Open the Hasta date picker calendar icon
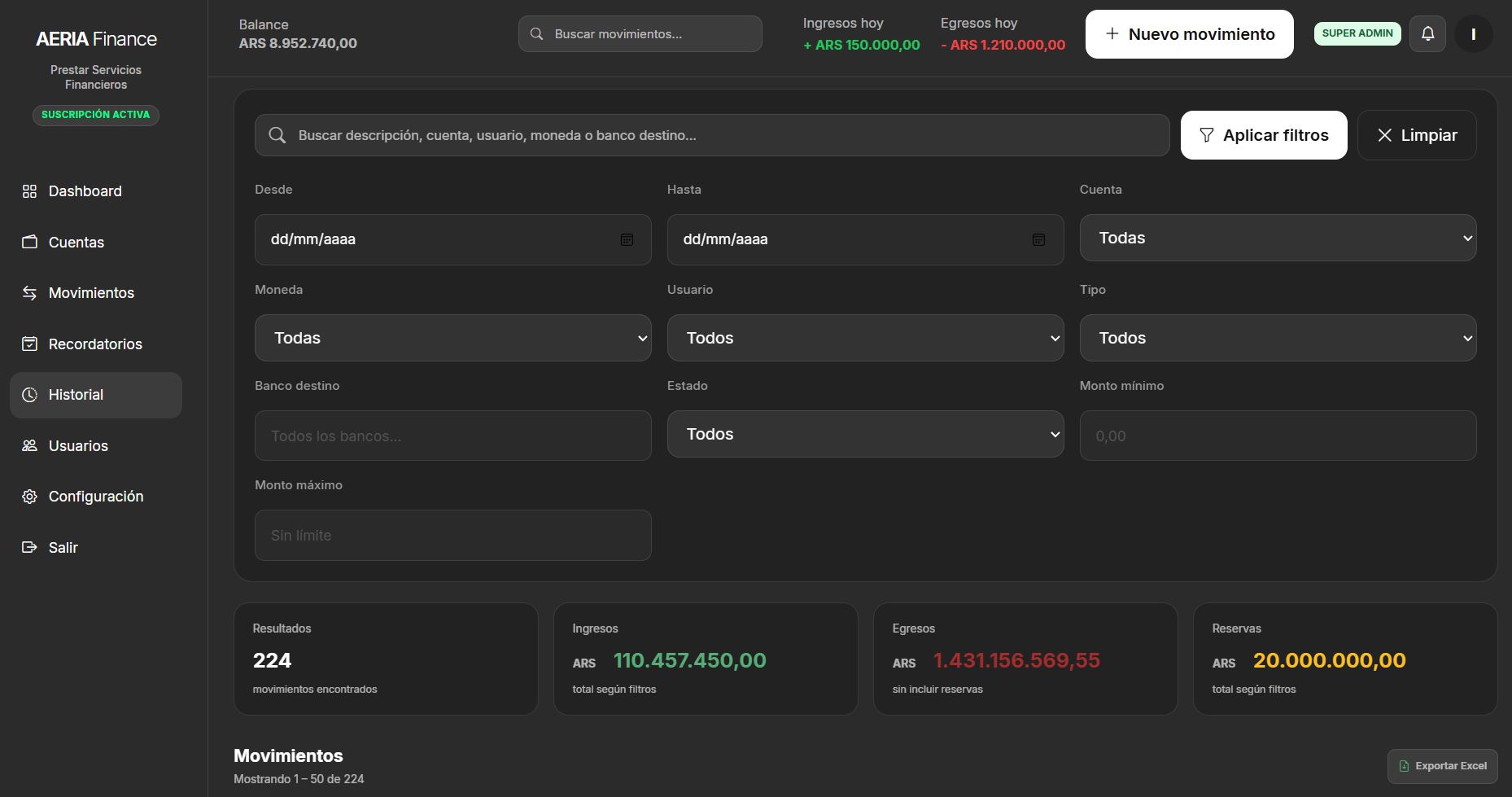The width and height of the screenshot is (1512, 797). coord(1038,239)
